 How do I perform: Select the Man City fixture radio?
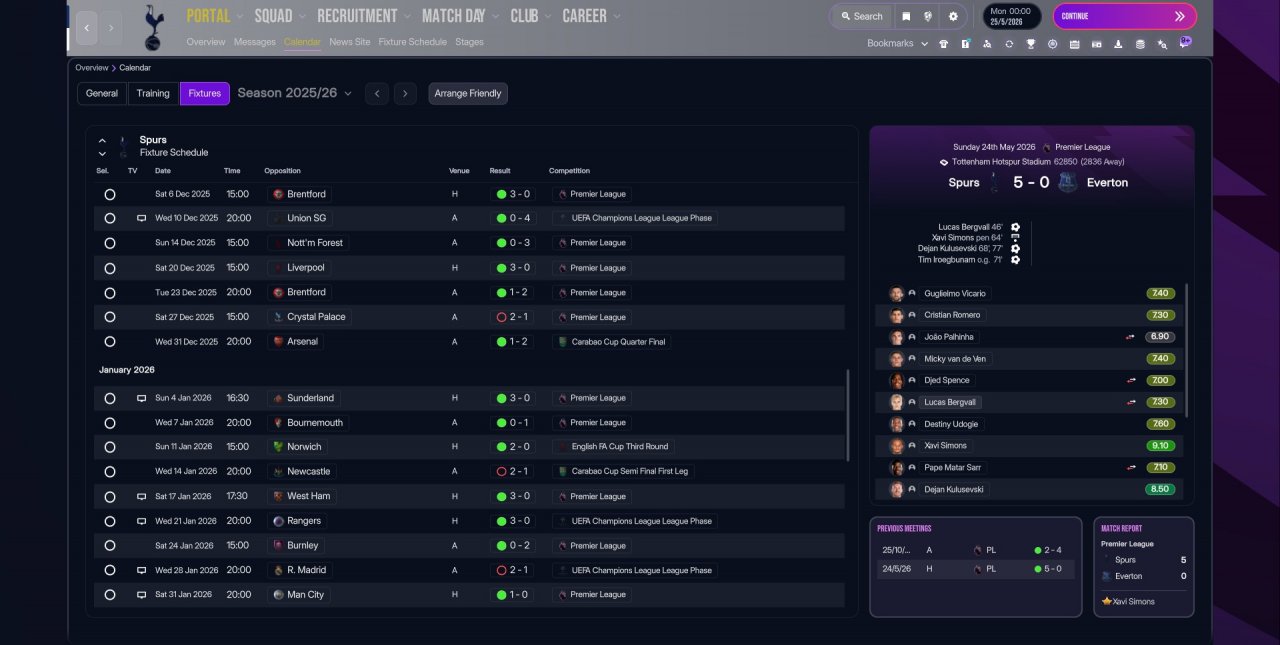[x=110, y=595]
